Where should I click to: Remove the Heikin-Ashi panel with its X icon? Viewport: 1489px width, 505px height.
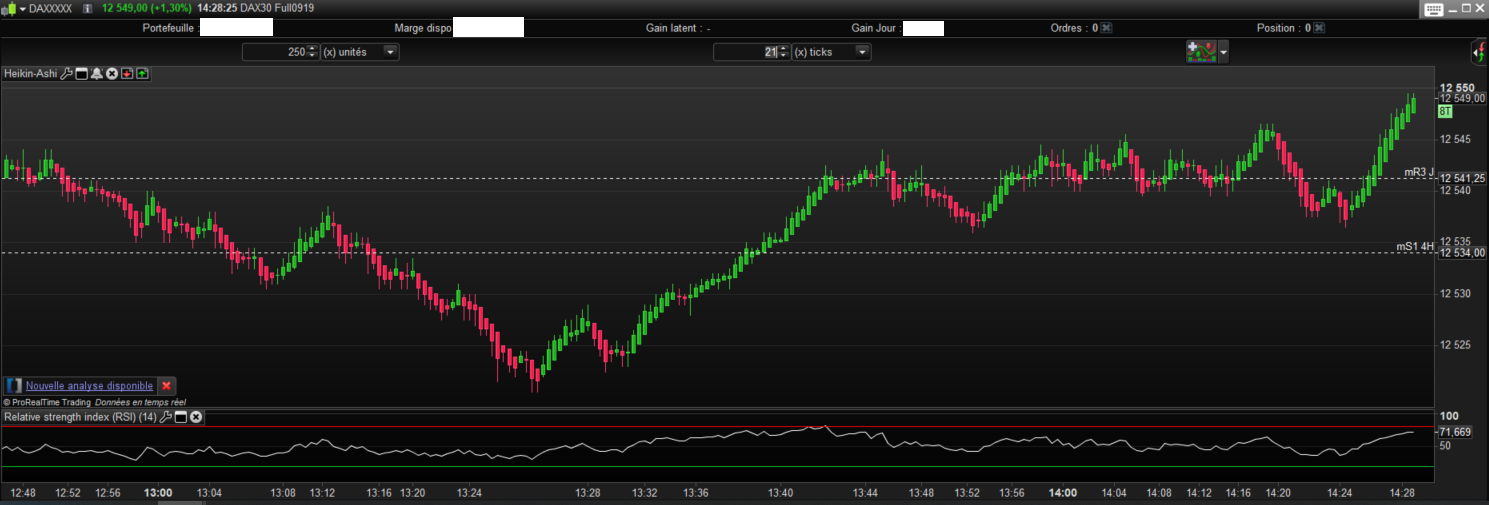[112, 73]
